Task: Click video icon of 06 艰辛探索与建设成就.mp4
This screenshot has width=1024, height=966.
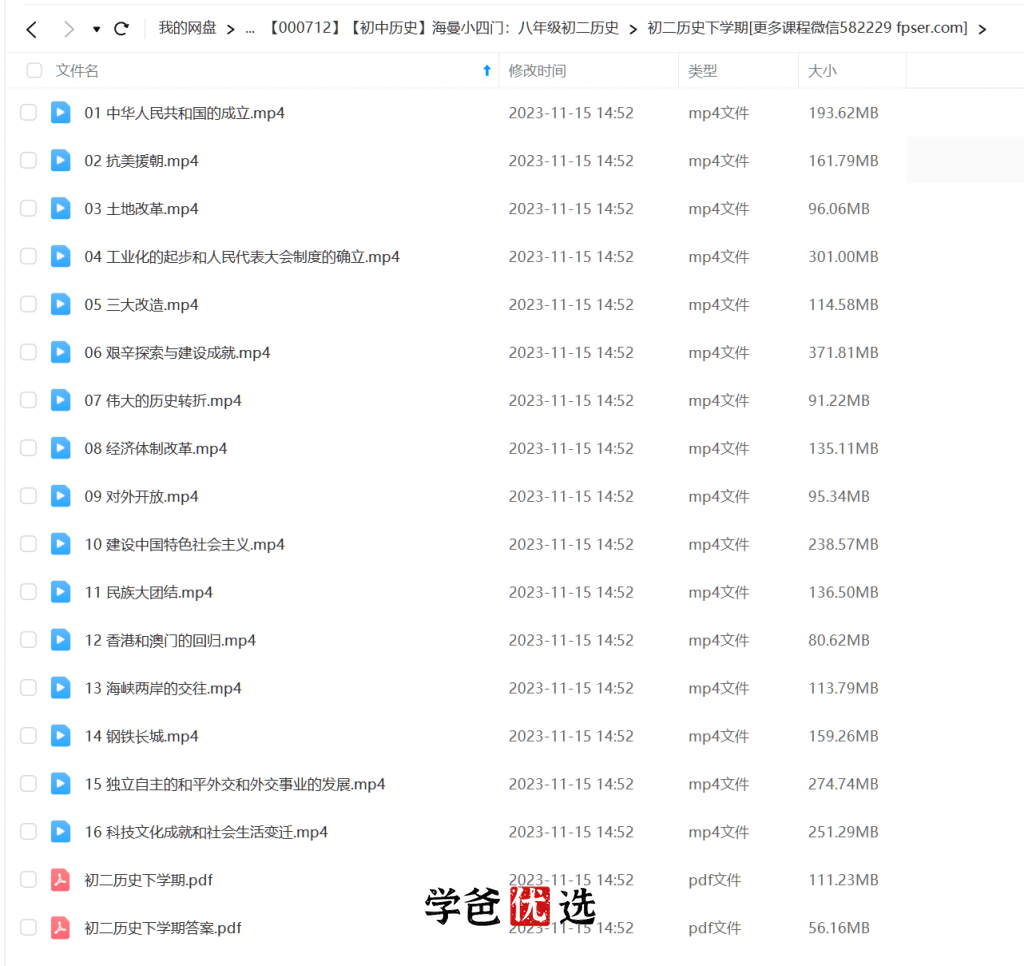Action: (x=61, y=352)
